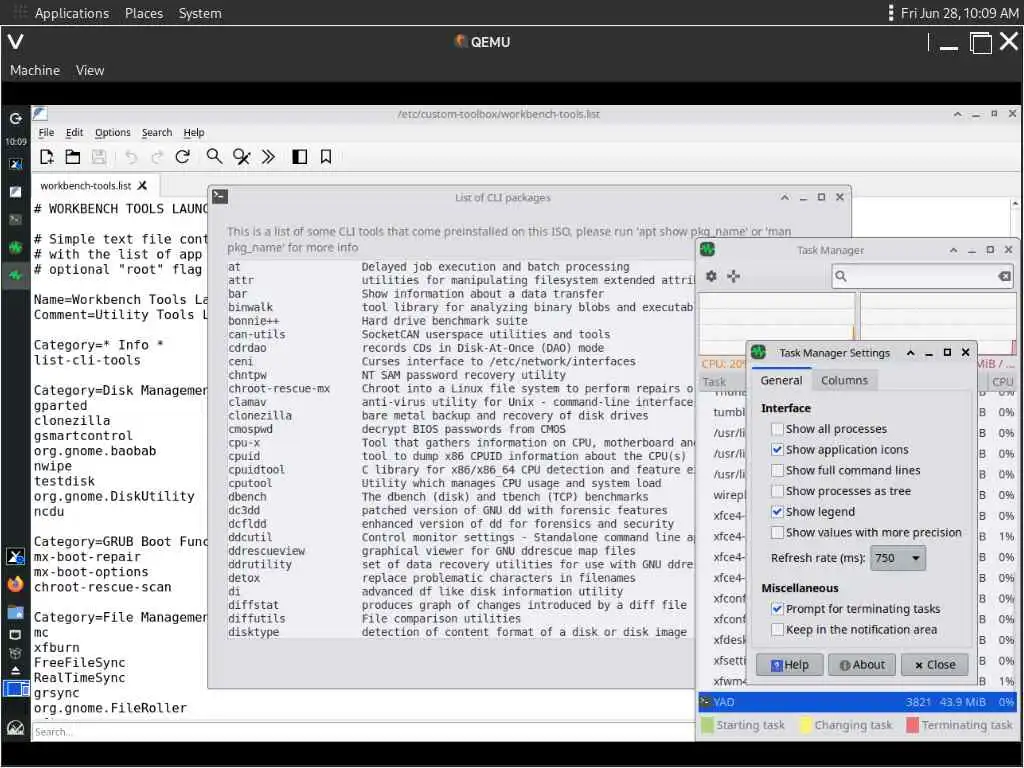Close the Task Manager Settings dialog

[x=935, y=665]
